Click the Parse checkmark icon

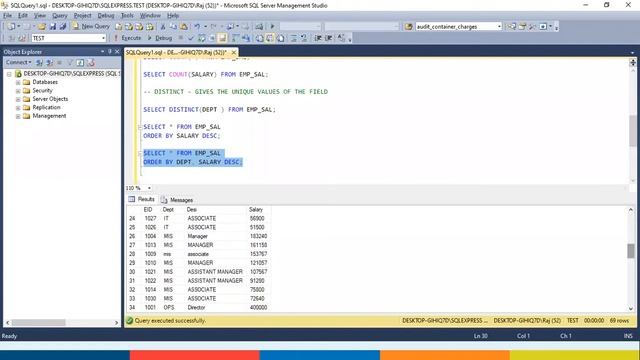pos(191,38)
